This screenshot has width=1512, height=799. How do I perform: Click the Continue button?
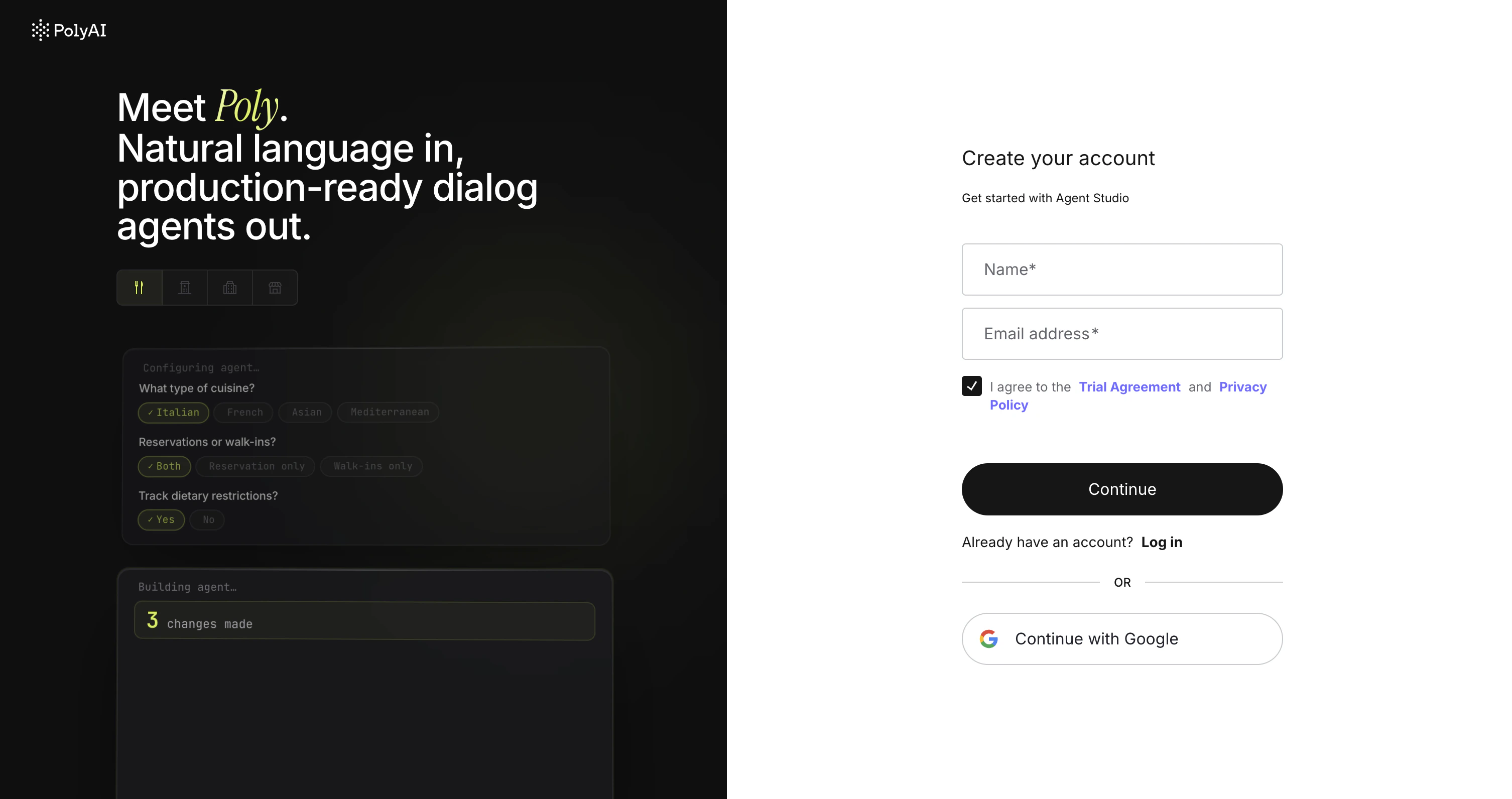(x=1121, y=489)
